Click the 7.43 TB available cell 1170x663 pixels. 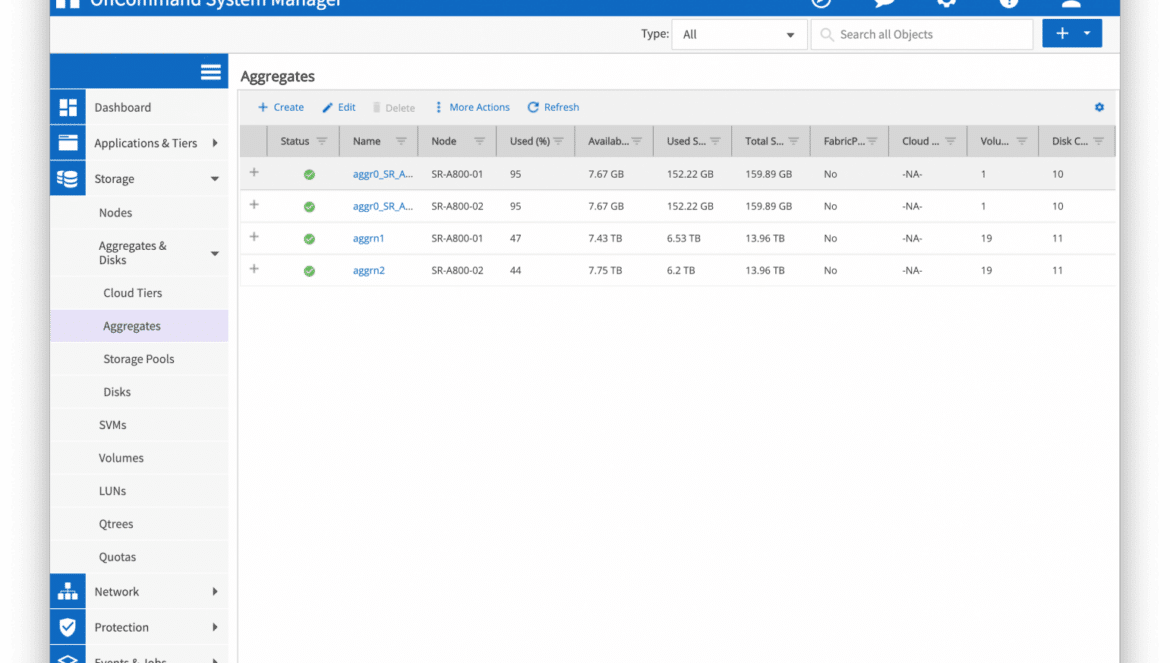pyautogui.click(x=605, y=239)
